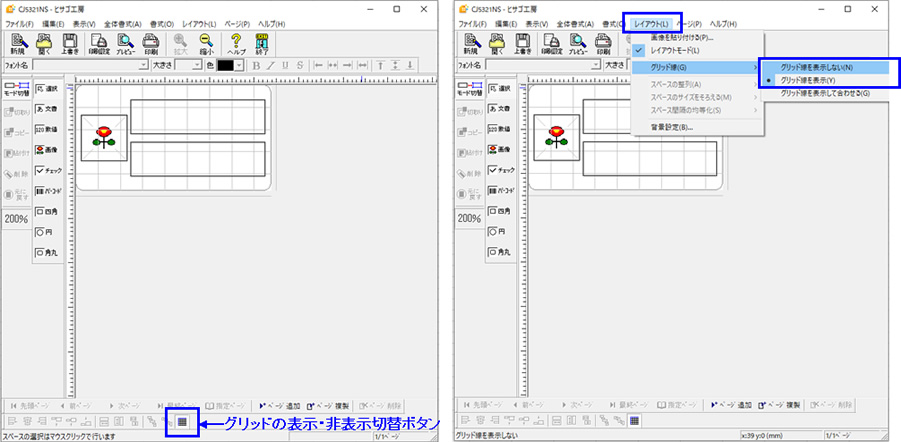This screenshot has width=901, height=442.
Task: Choose 背景設定(B)... from the layout menu
Action: coord(672,127)
